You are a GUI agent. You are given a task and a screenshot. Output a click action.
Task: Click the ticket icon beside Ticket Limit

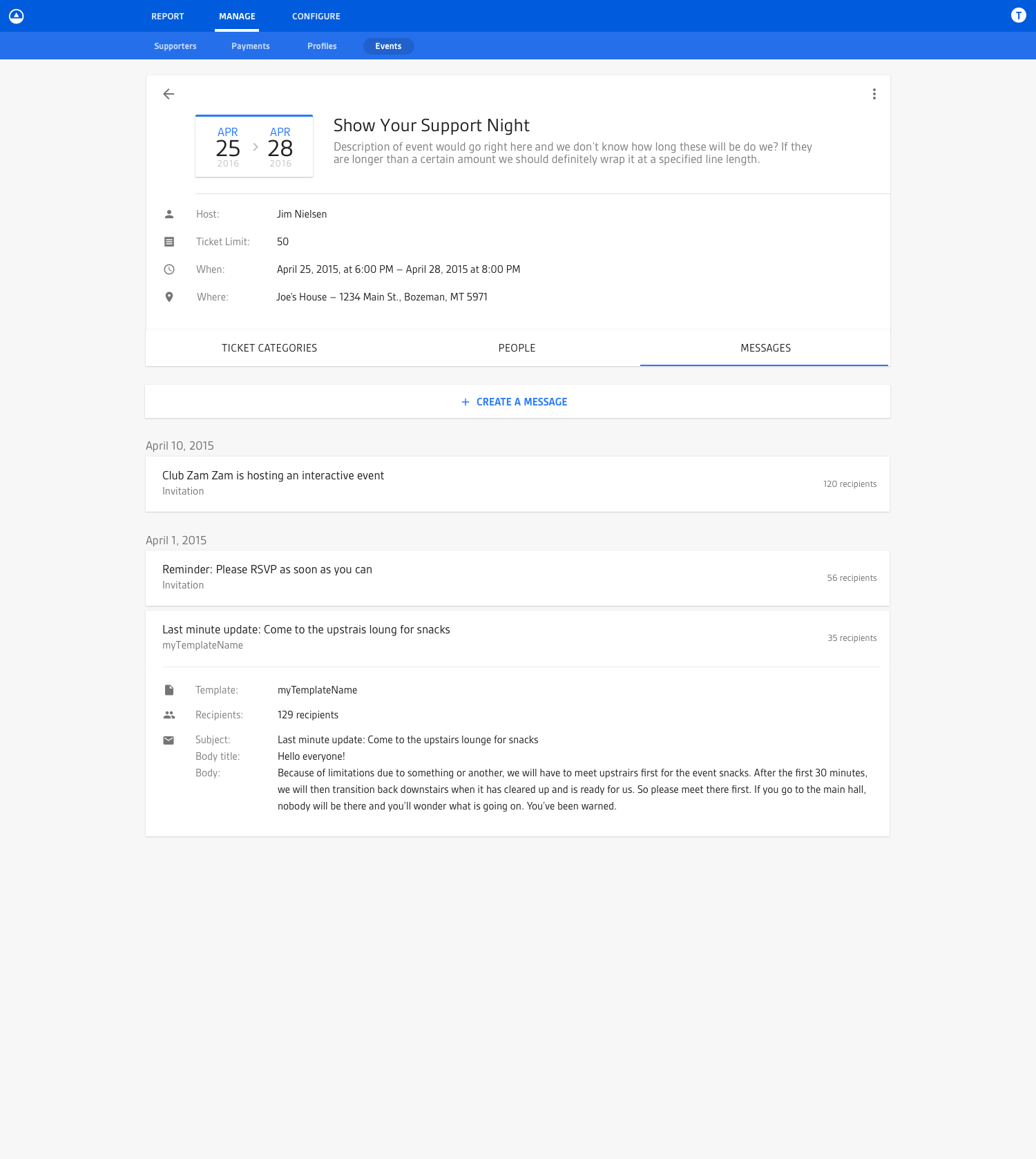pyautogui.click(x=169, y=242)
